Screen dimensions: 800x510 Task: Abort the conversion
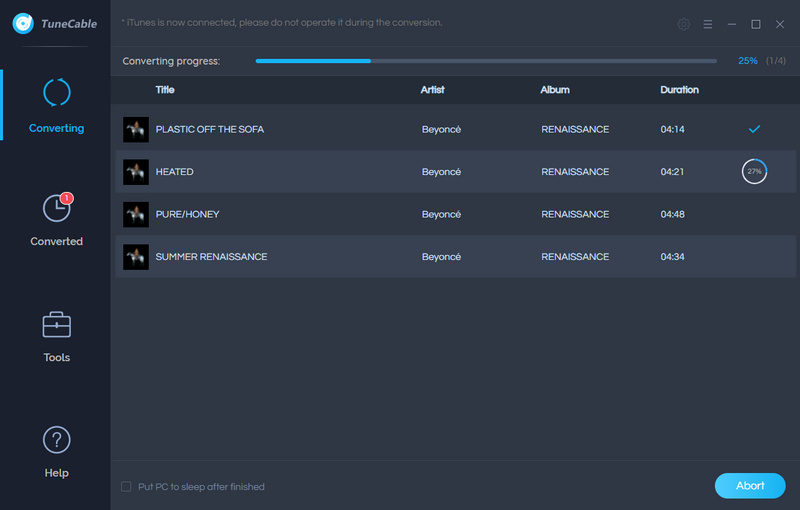tap(750, 486)
